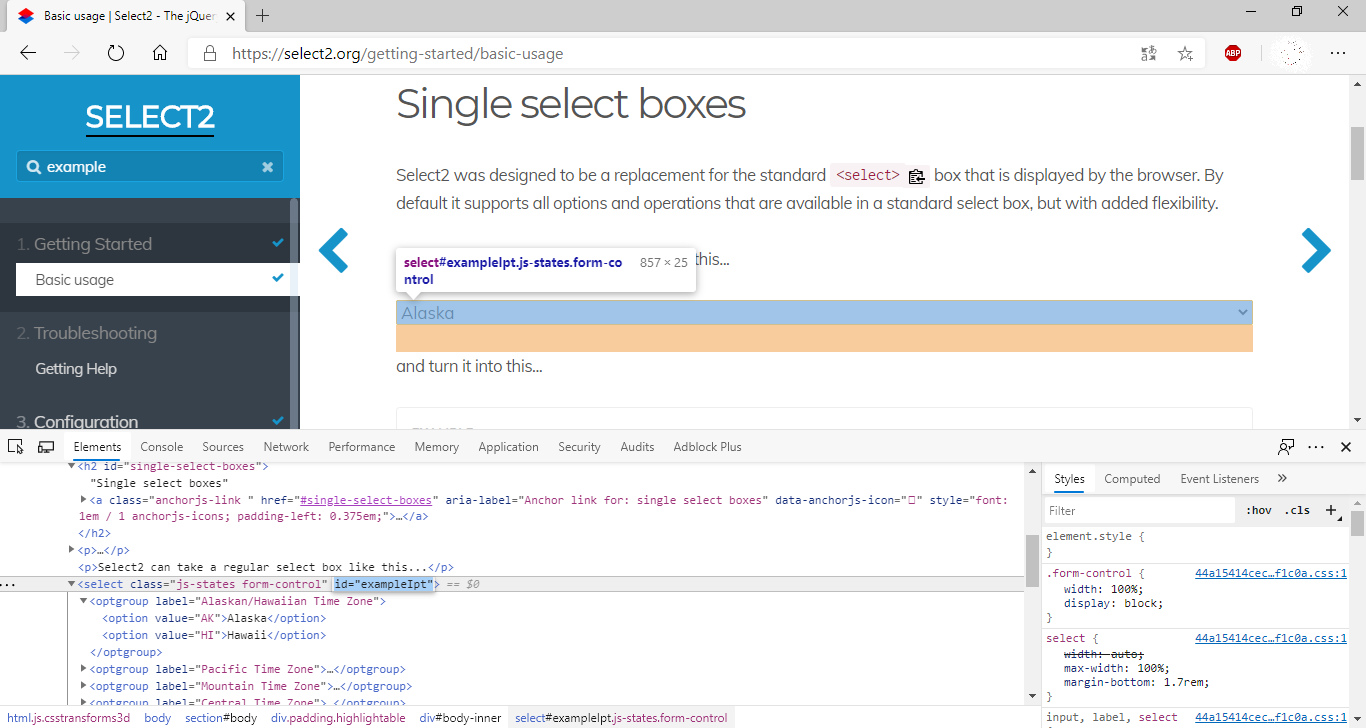Screen dimensions: 1366x728
Task: Show more Styles pane tabs via chevrons
Action: (1282, 479)
